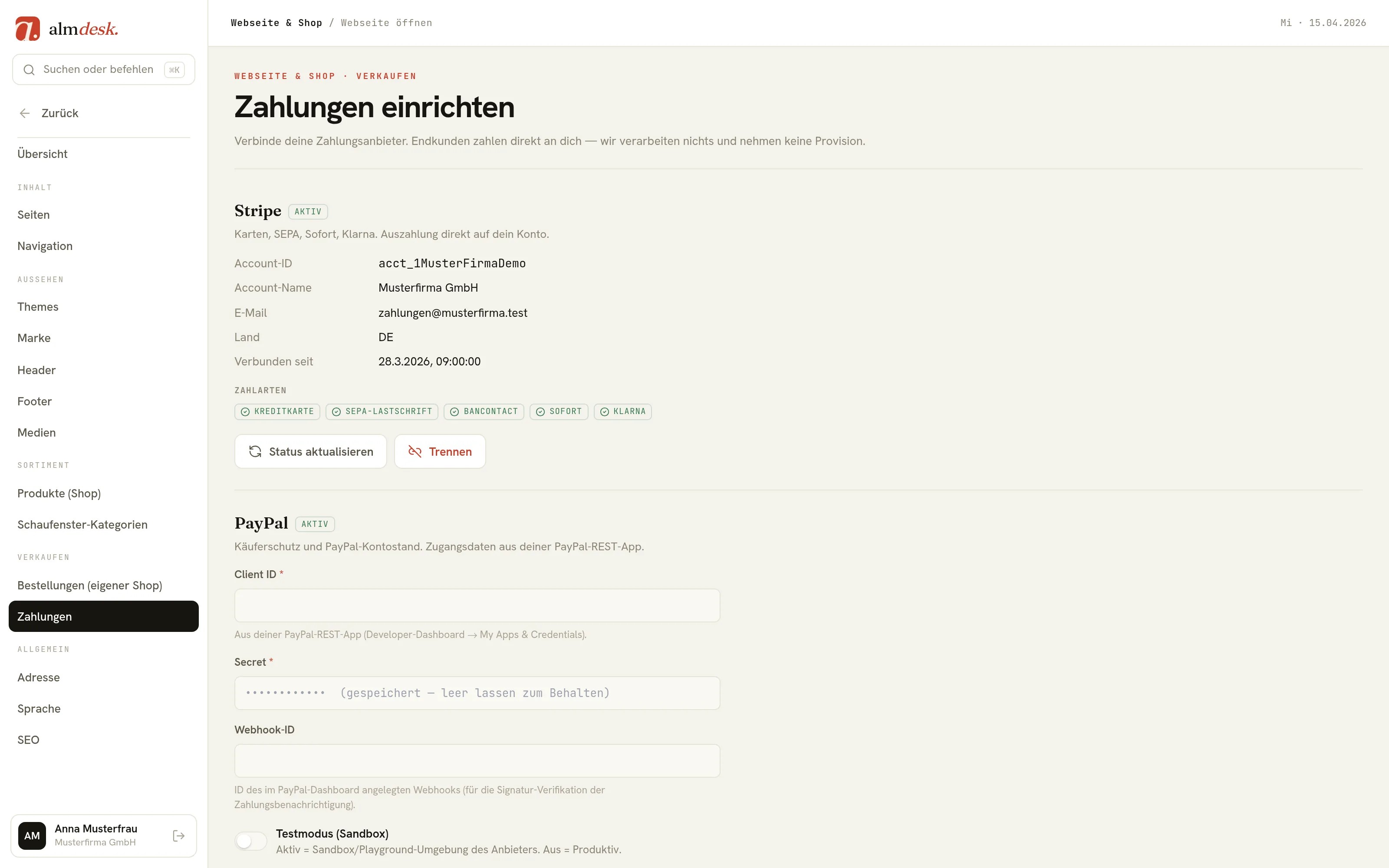Open Bestellungen (eigener Shop)
This screenshot has height=868, width=1389.
tap(104, 585)
